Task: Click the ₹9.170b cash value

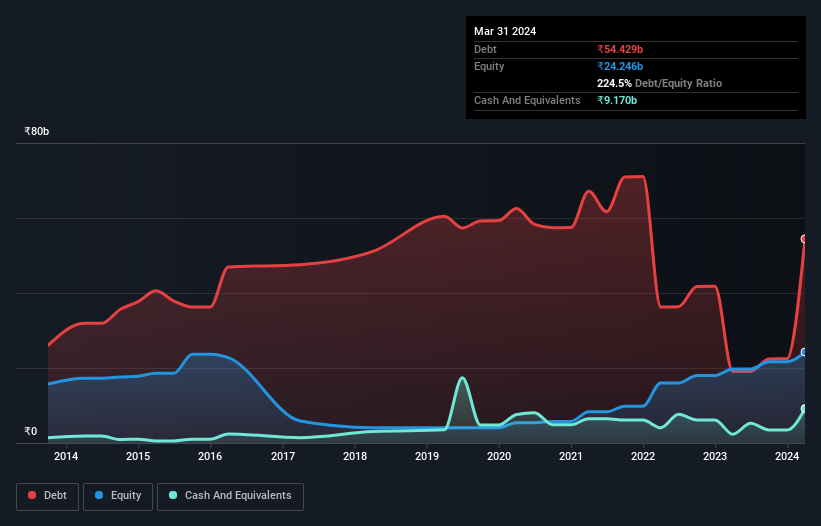Action: pos(617,100)
